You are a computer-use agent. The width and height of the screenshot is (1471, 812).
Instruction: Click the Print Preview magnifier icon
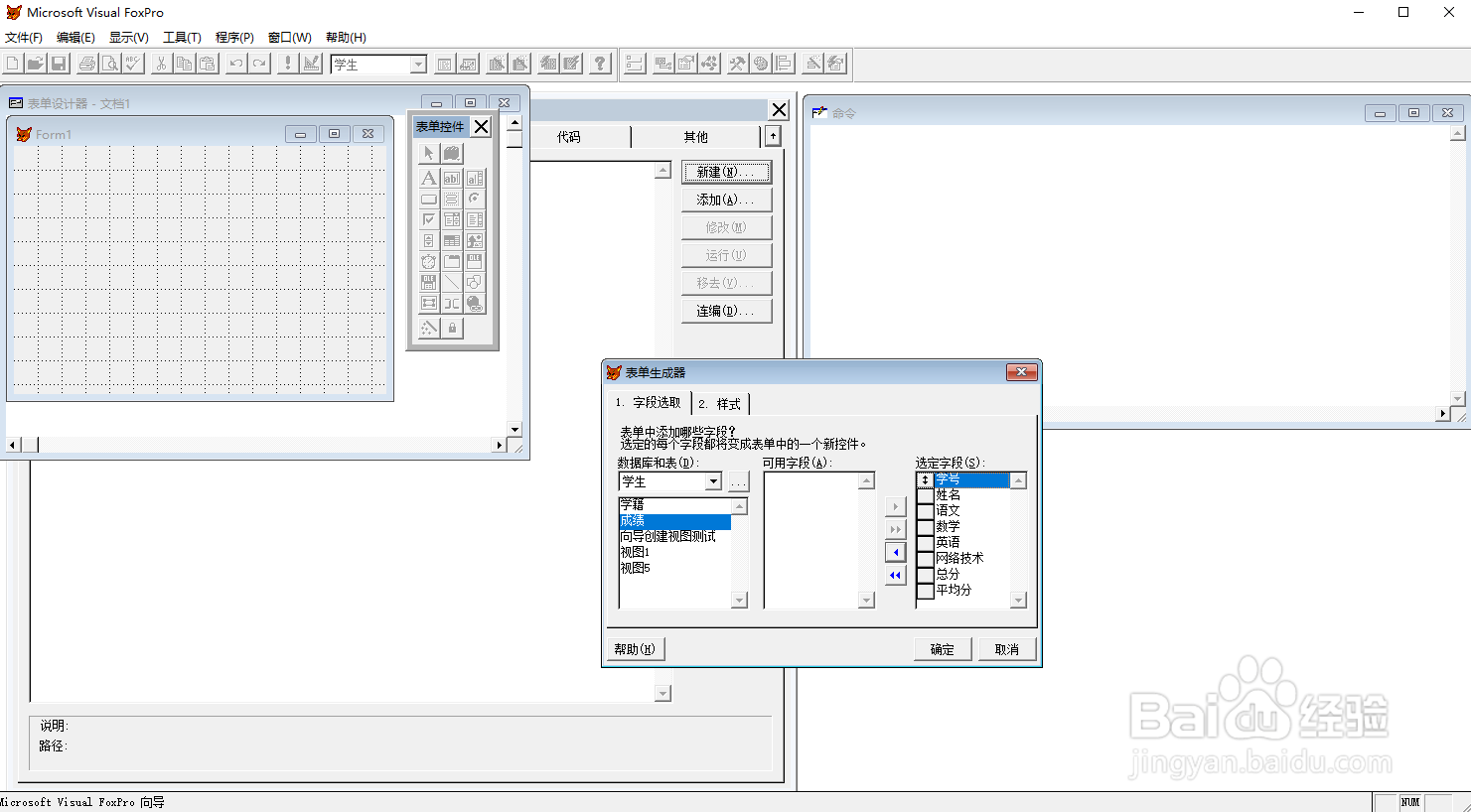tap(110, 64)
